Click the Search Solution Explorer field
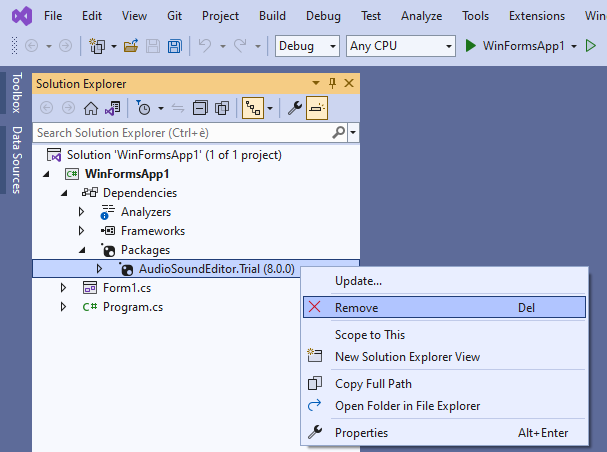 click(188, 132)
